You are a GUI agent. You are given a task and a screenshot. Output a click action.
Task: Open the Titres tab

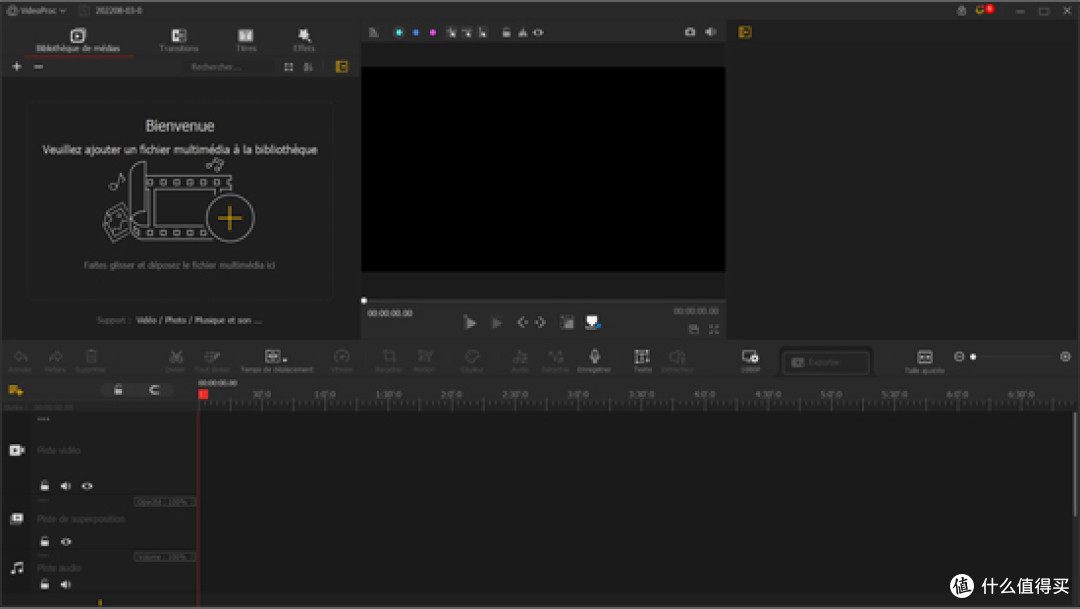246,40
